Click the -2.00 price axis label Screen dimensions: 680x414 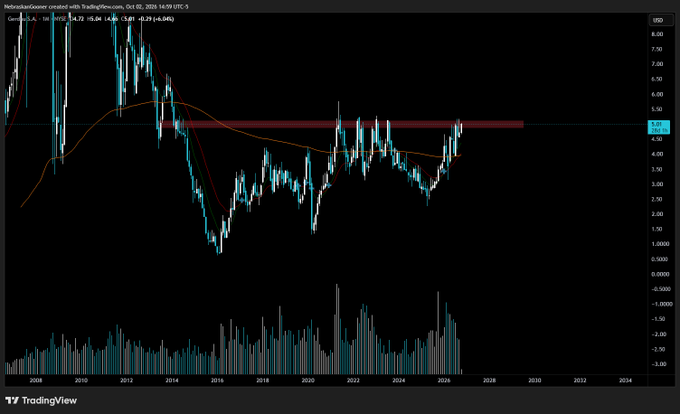coord(657,334)
